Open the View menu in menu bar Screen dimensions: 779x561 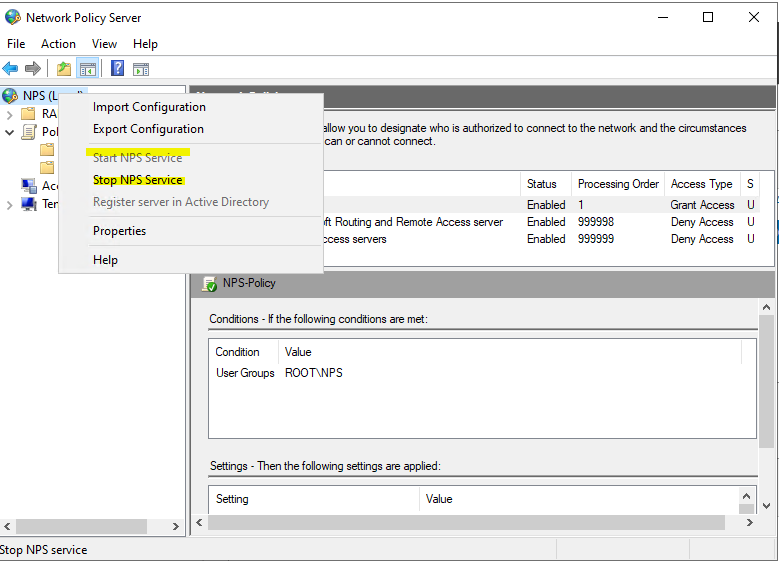[x=104, y=44]
